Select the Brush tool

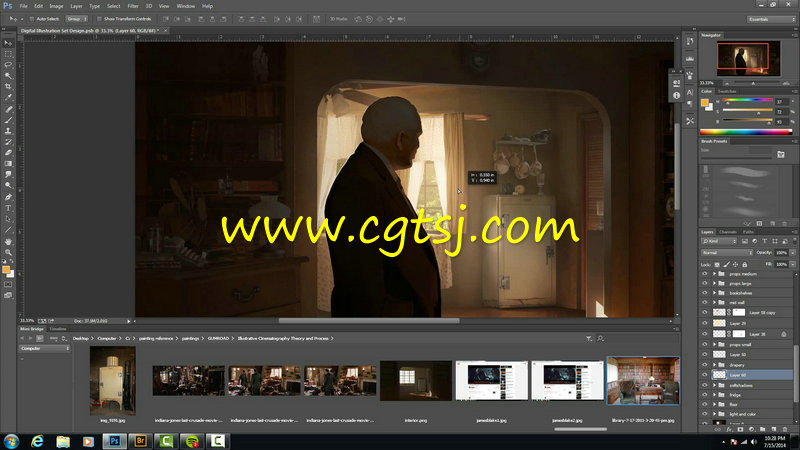click(8, 120)
